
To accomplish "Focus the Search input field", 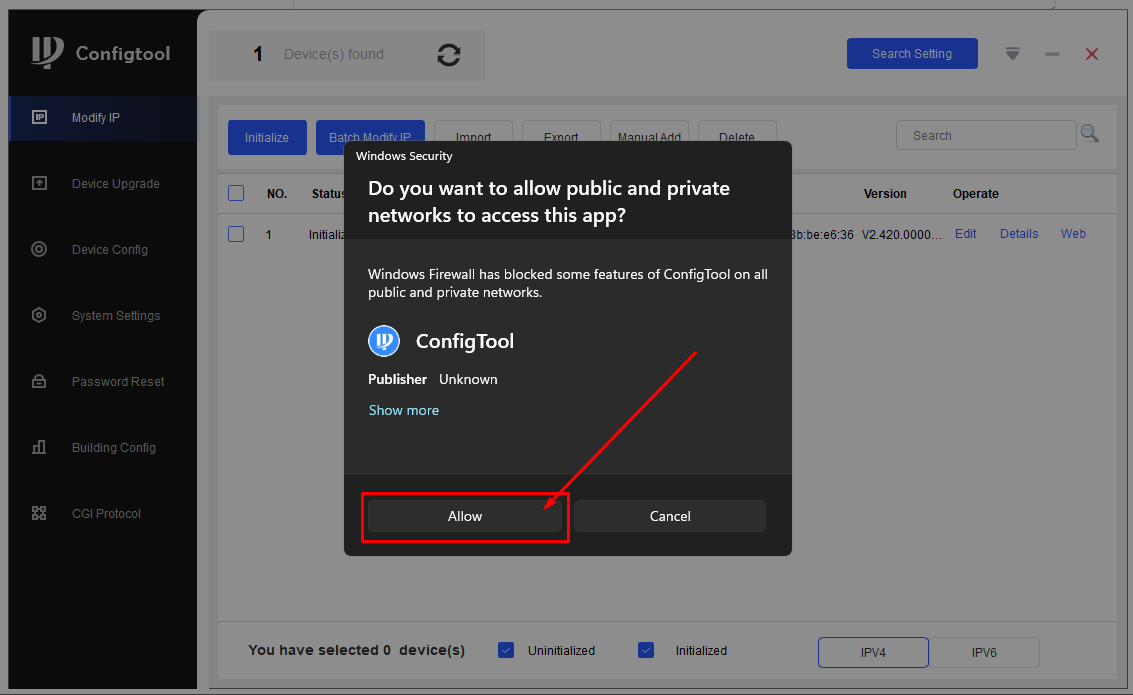I will pos(986,135).
